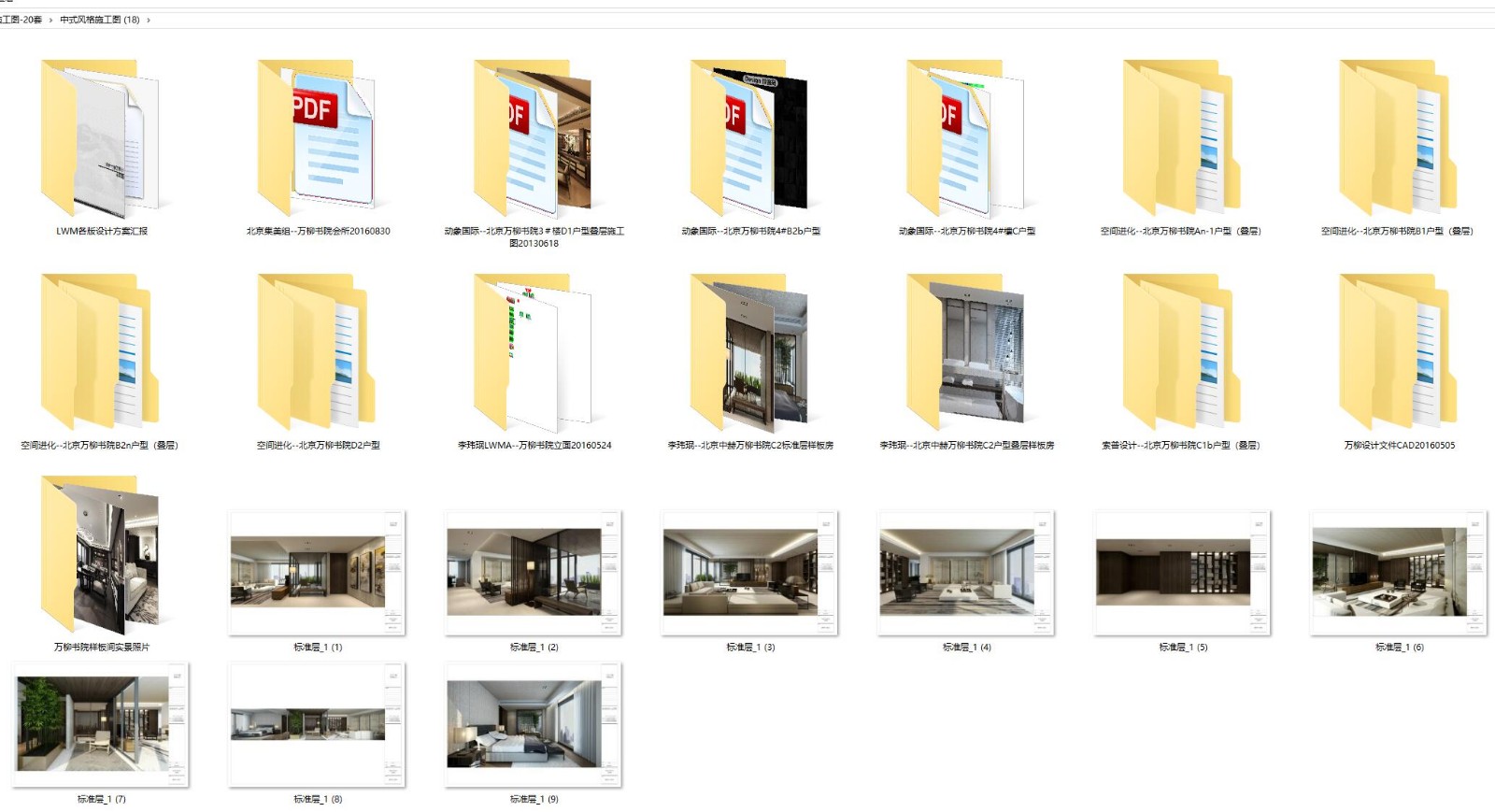Click label text LWM各板设计方案汇报
1495x812 pixels.
pyautogui.click(x=101, y=231)
